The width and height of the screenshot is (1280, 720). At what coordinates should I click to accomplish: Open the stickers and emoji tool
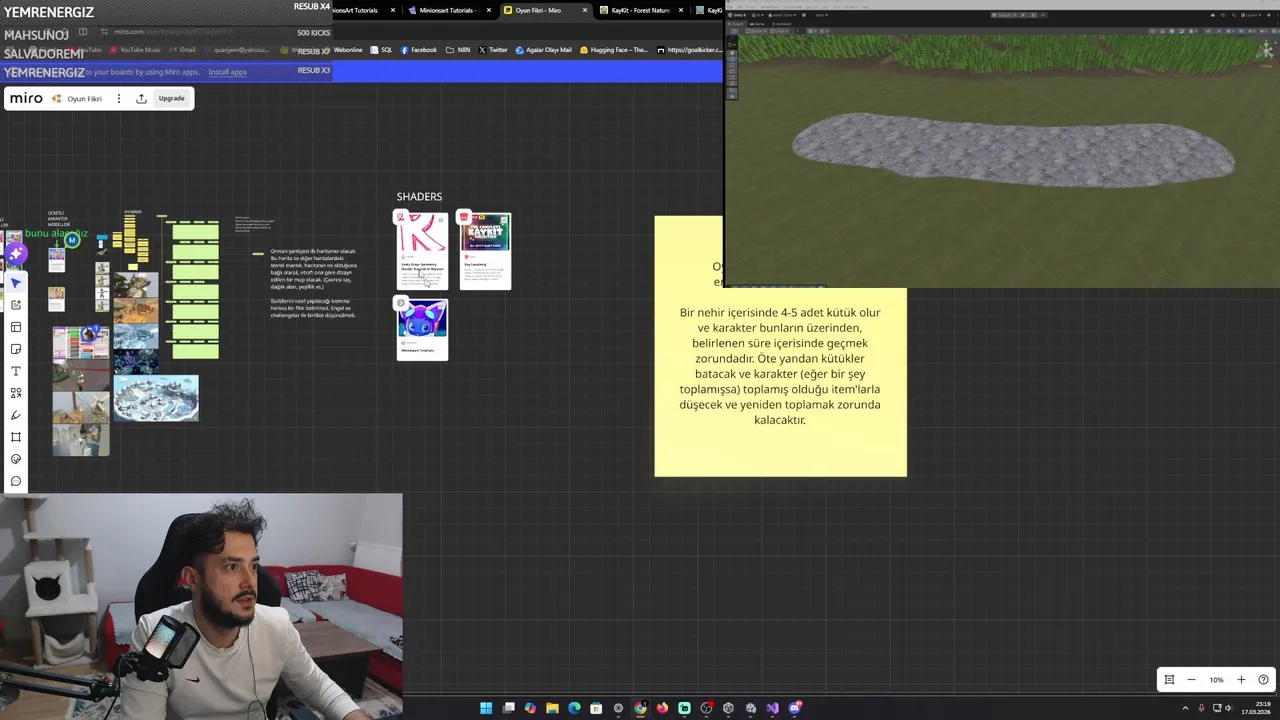[16, 459]
